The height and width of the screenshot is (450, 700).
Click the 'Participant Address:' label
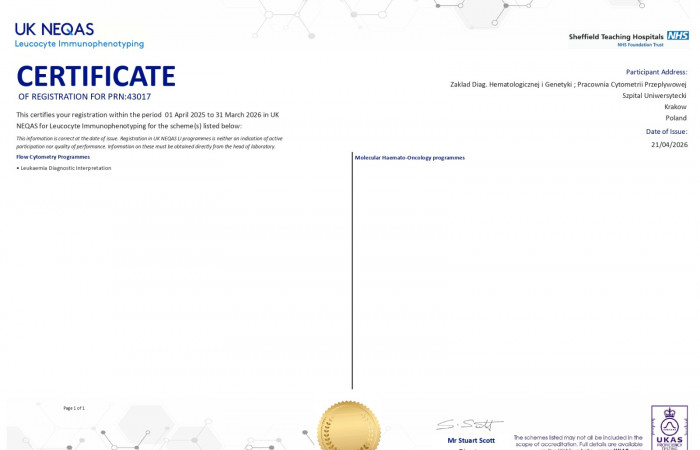point(656,72)
